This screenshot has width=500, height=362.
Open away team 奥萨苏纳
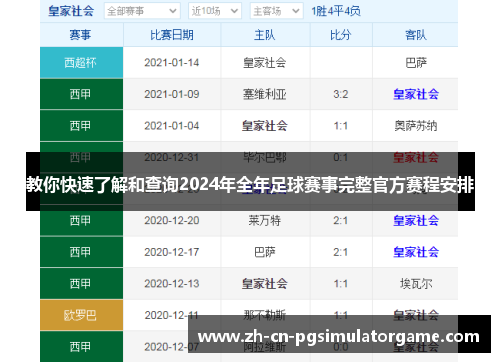click(416, 126)
